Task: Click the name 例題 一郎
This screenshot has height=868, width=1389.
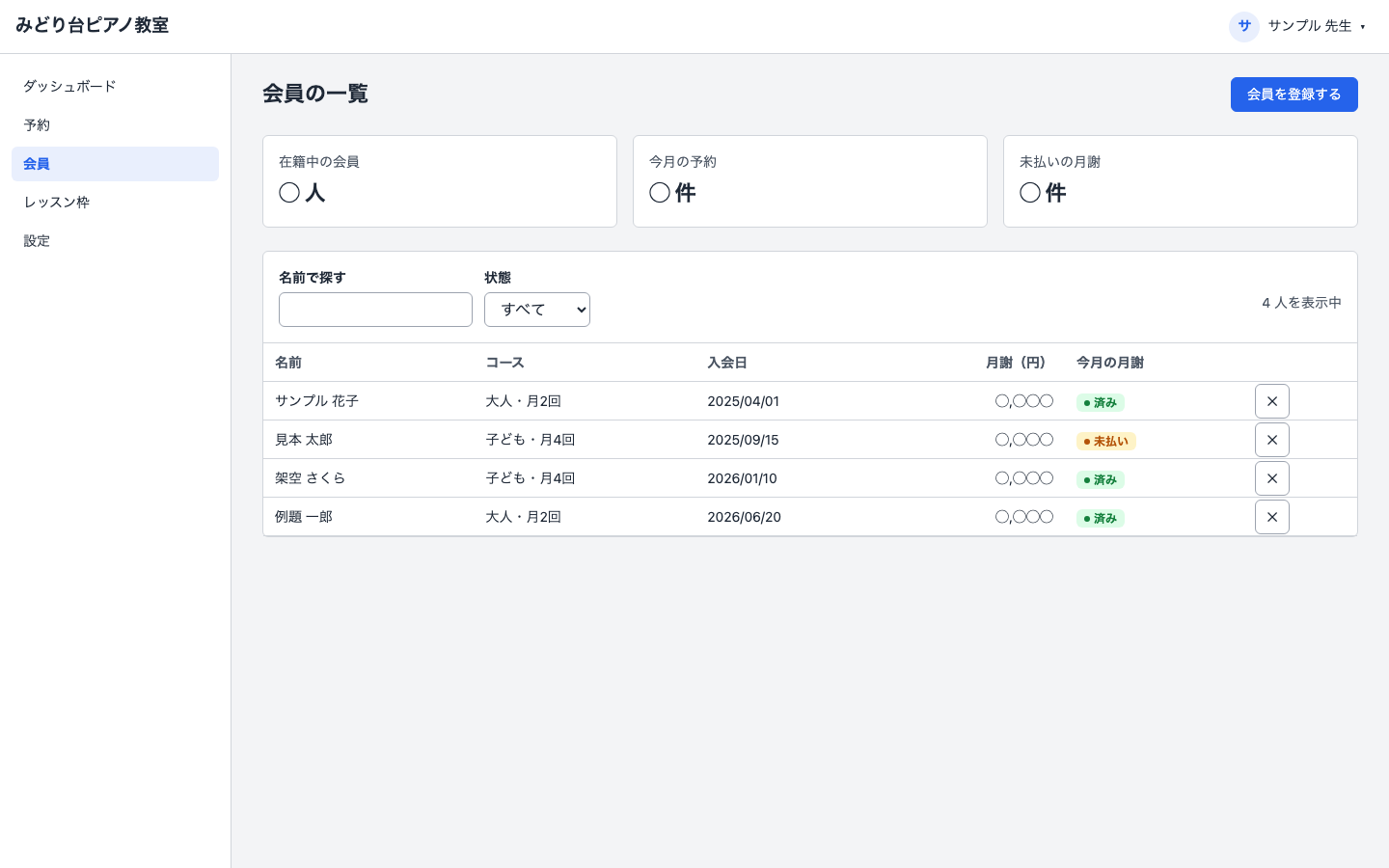Action: point(304,517)
